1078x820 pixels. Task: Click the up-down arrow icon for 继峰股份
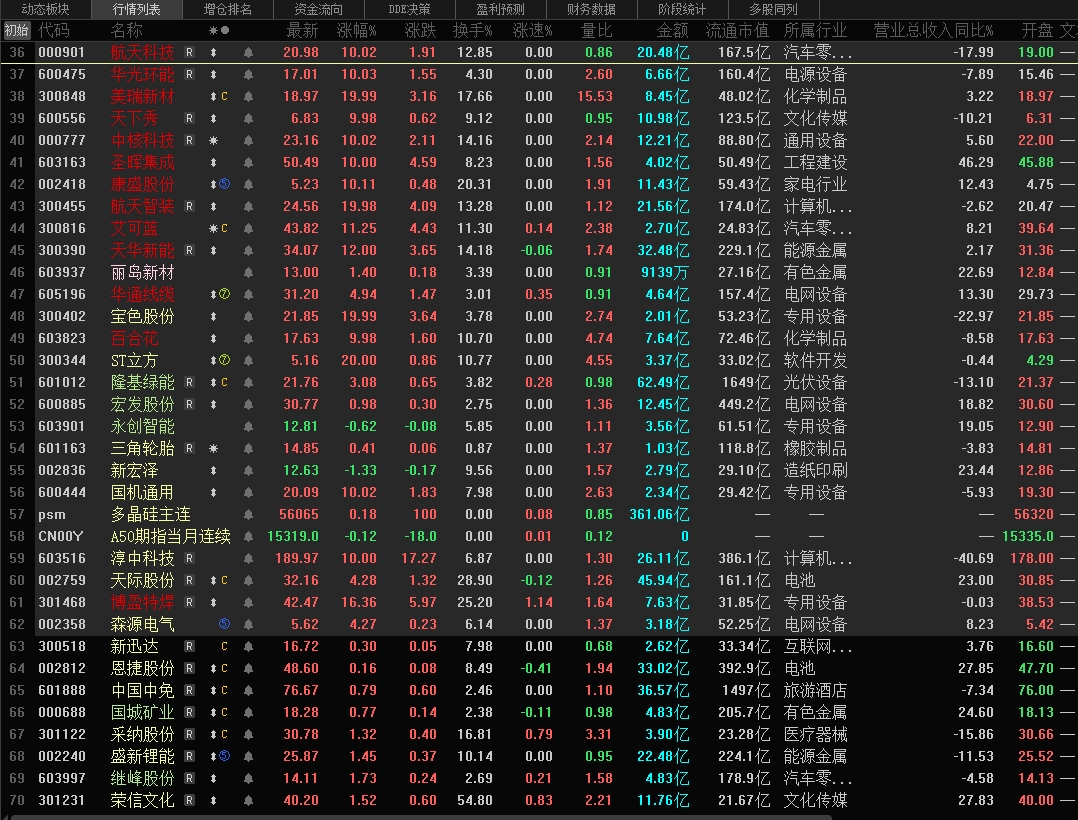[x=213, y=778]
